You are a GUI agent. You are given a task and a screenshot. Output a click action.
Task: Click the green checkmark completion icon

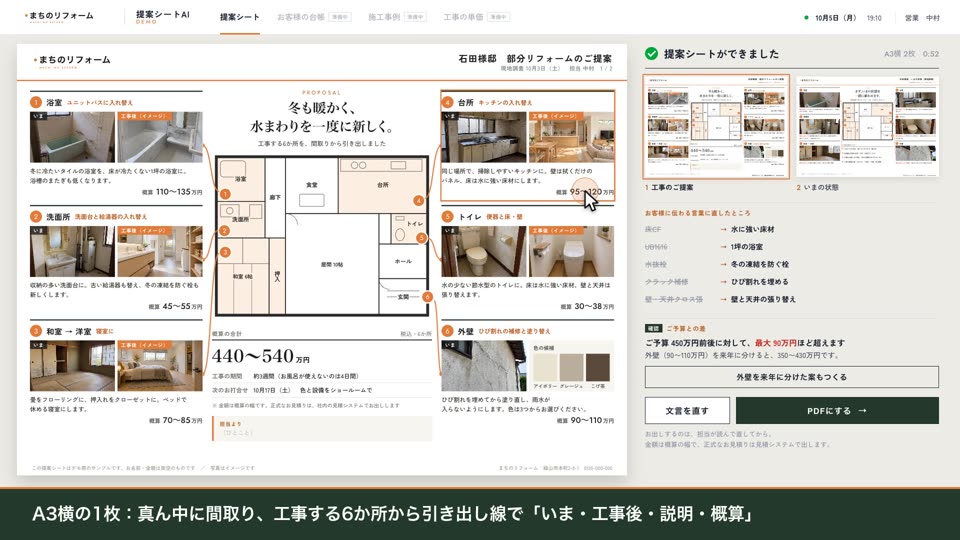[651, 54]
